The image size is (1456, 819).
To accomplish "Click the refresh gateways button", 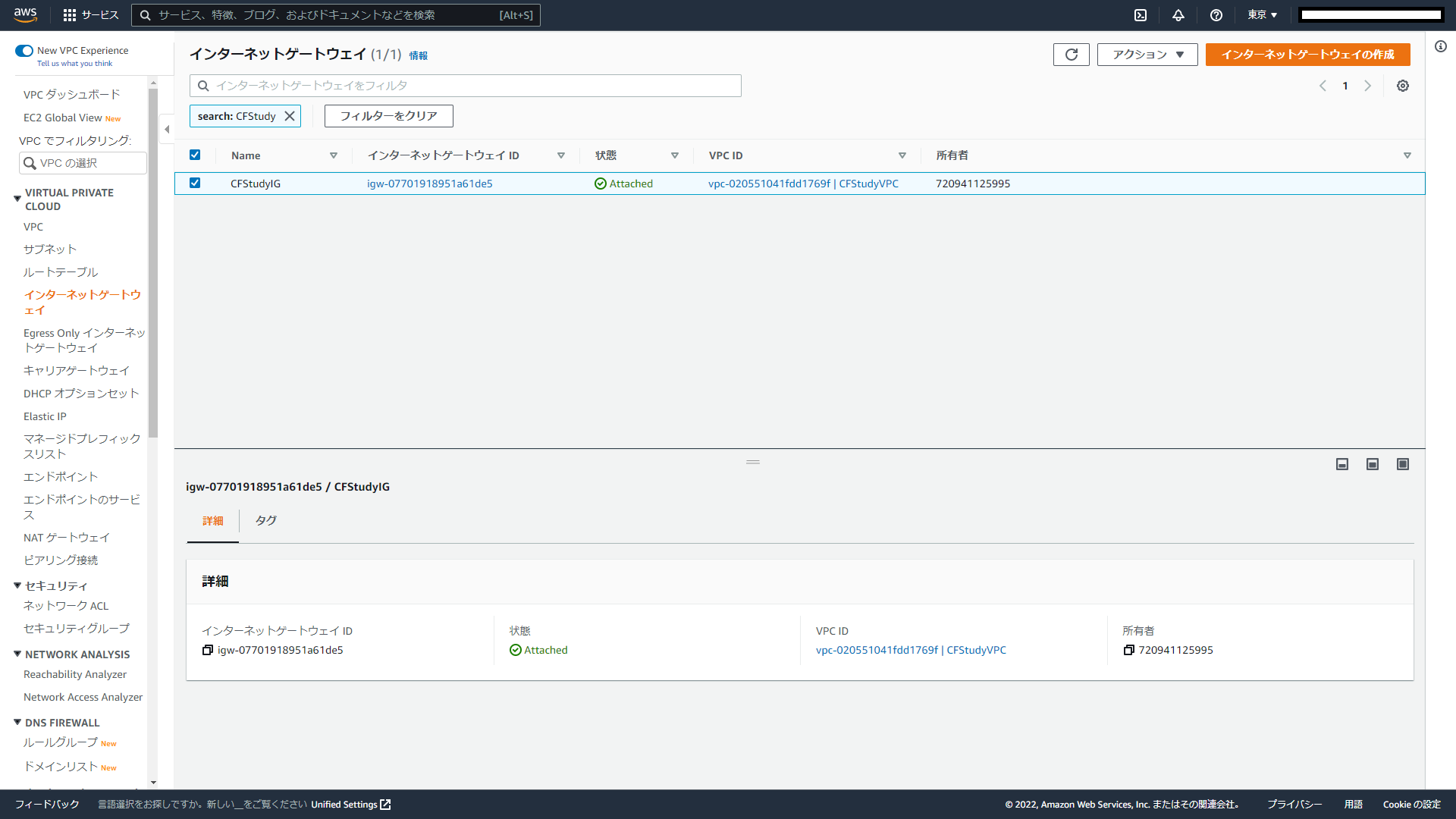I will click(x=1071, y=55).
